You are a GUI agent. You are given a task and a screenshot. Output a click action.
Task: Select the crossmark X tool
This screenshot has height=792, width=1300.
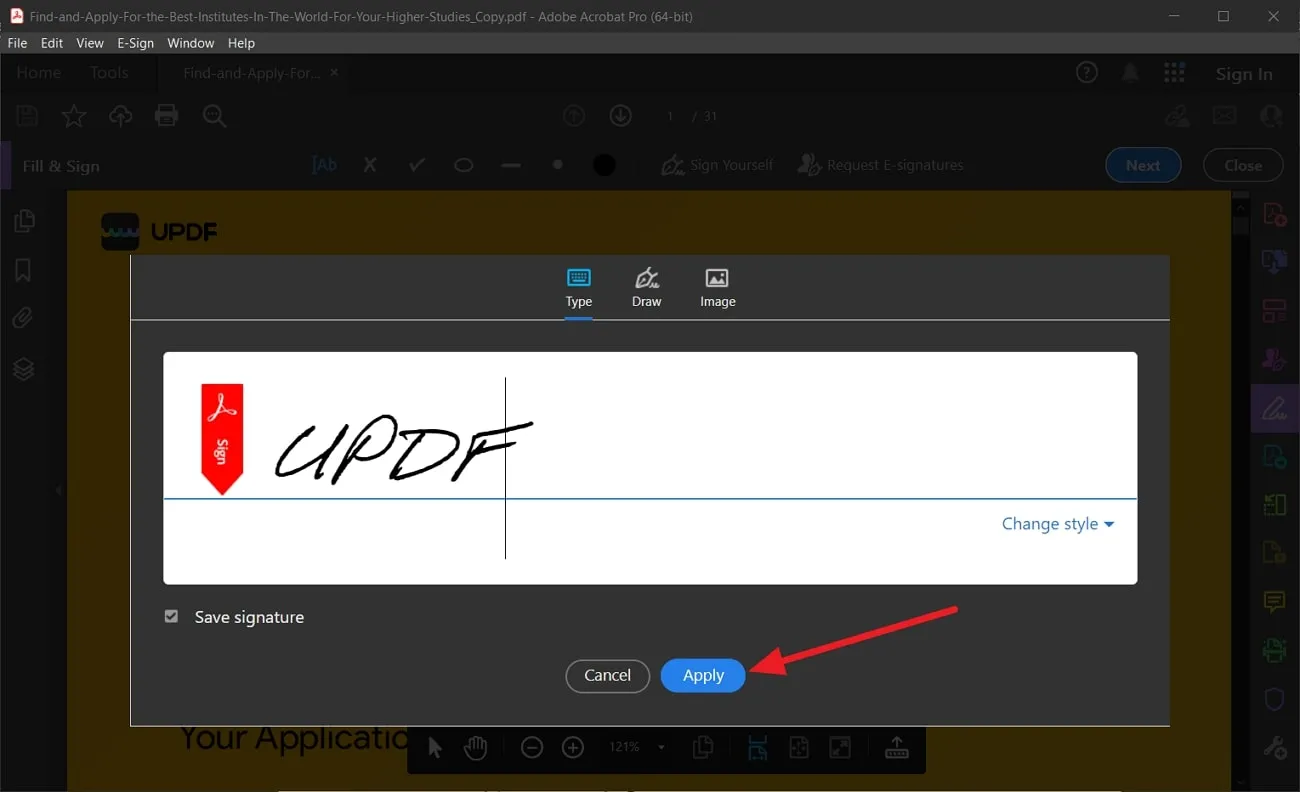[370, 165]
